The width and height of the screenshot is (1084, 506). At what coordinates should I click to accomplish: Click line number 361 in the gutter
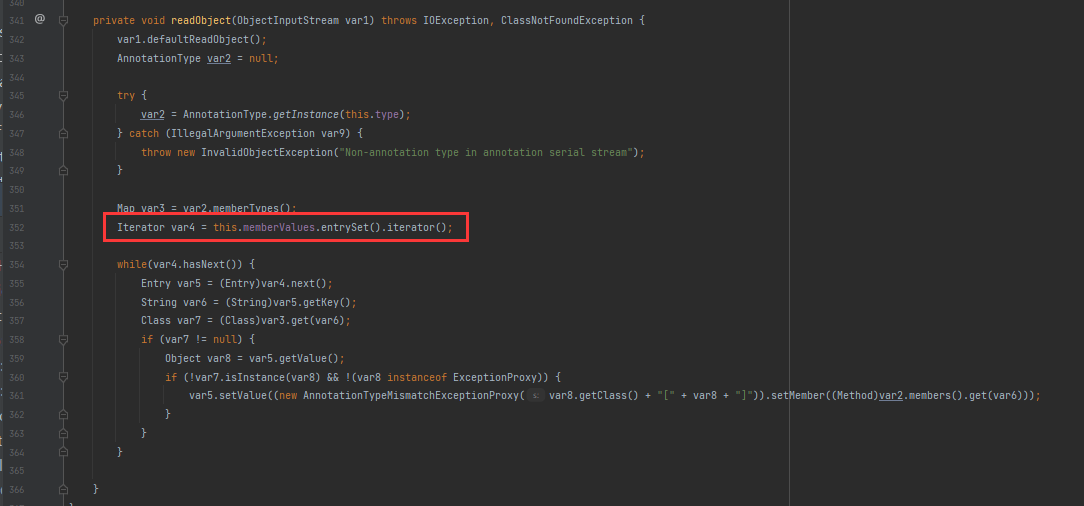[17, 395]
